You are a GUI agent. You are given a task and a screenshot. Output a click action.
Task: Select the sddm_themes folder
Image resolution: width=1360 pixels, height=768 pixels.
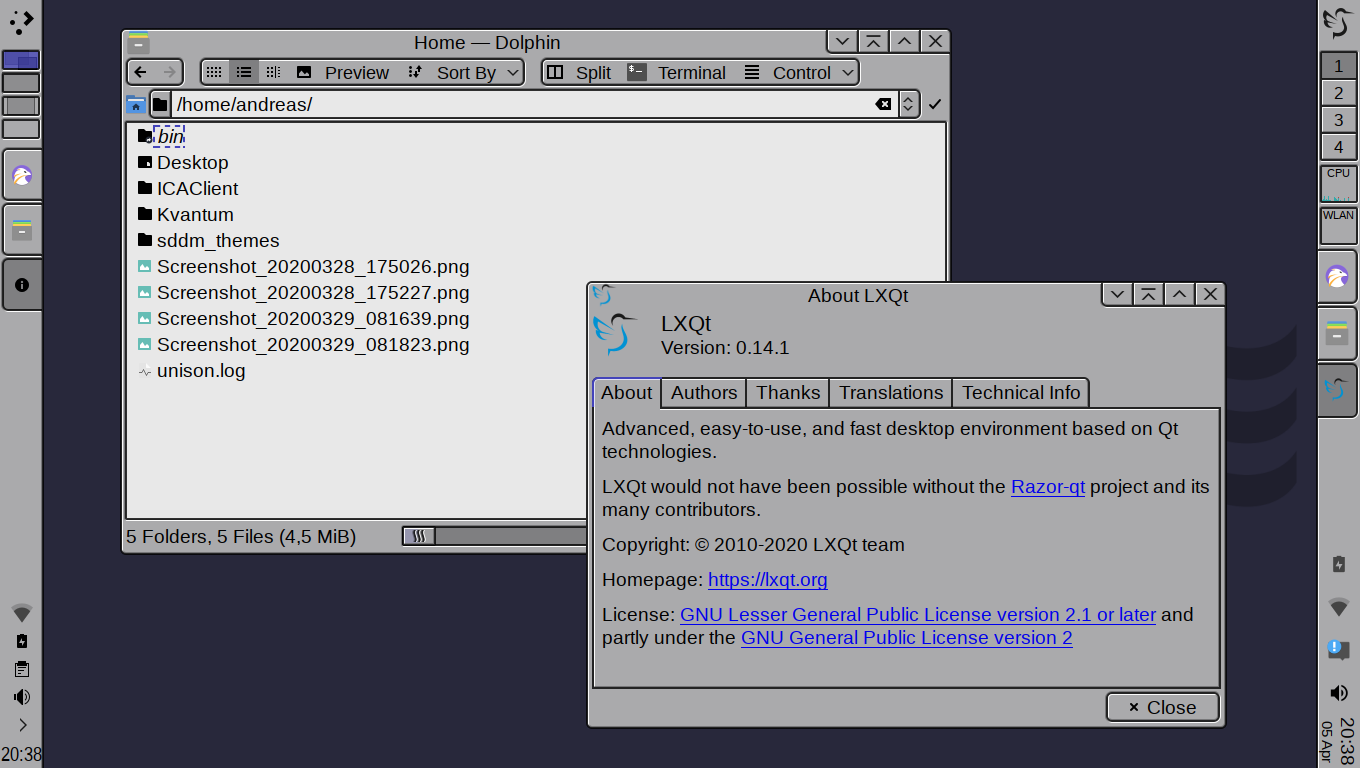pos(208,240)
